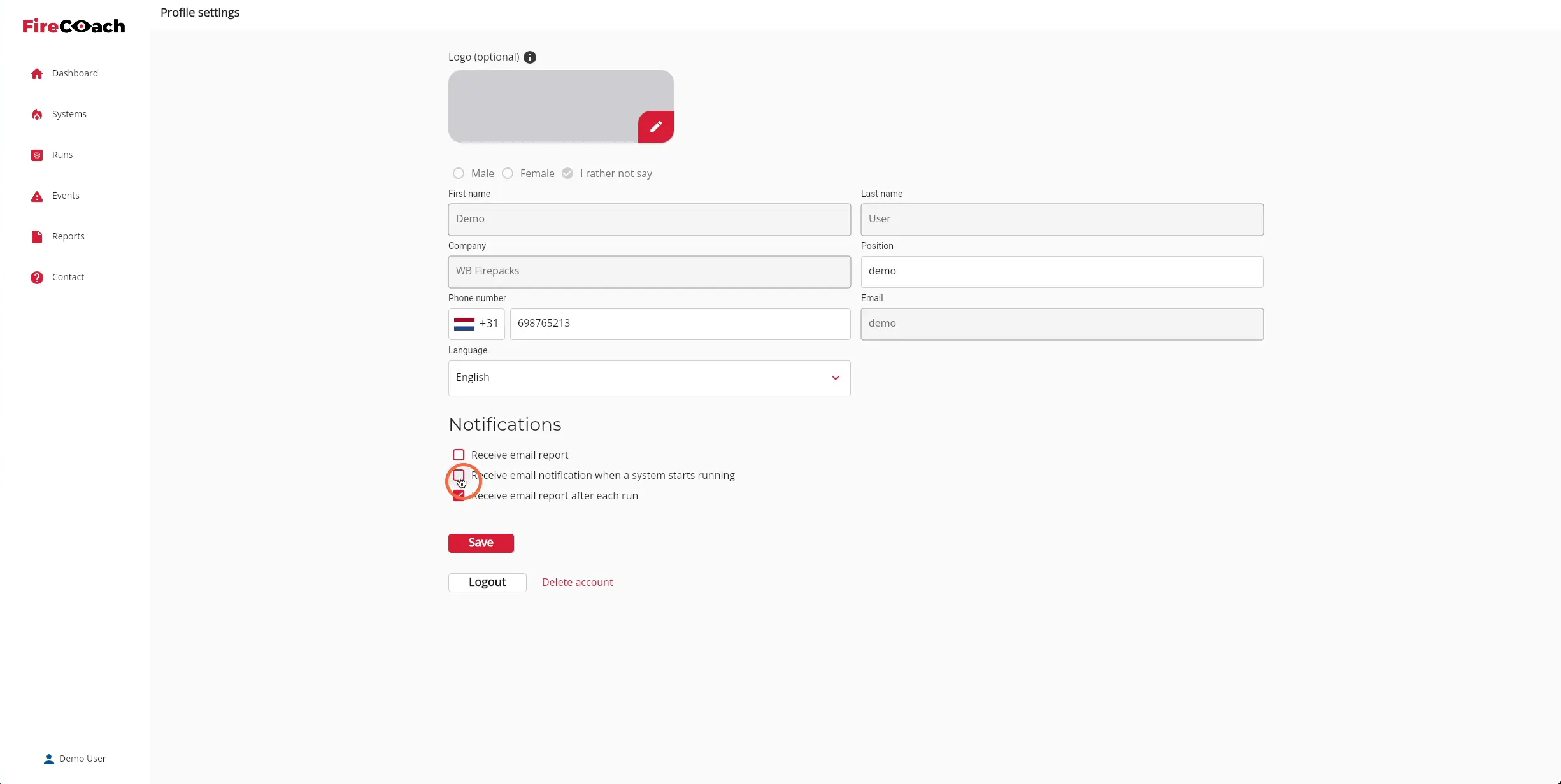Click the FireCoach logo
The width and height of the screenshot is (1561, 784).
pos(74,26)
